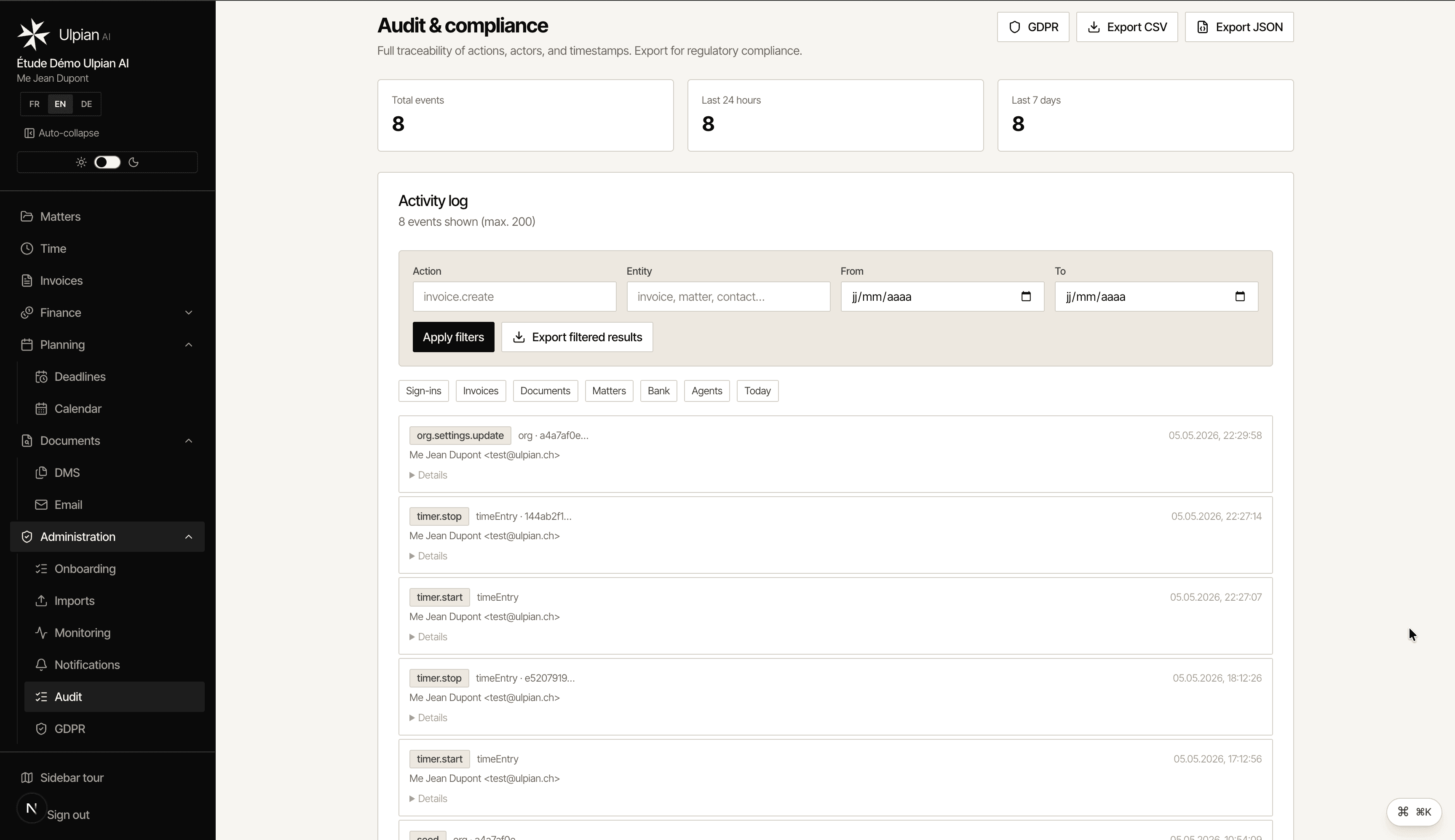
Task: Toggle Auto-collapse sidebar option
Action: 62,133
